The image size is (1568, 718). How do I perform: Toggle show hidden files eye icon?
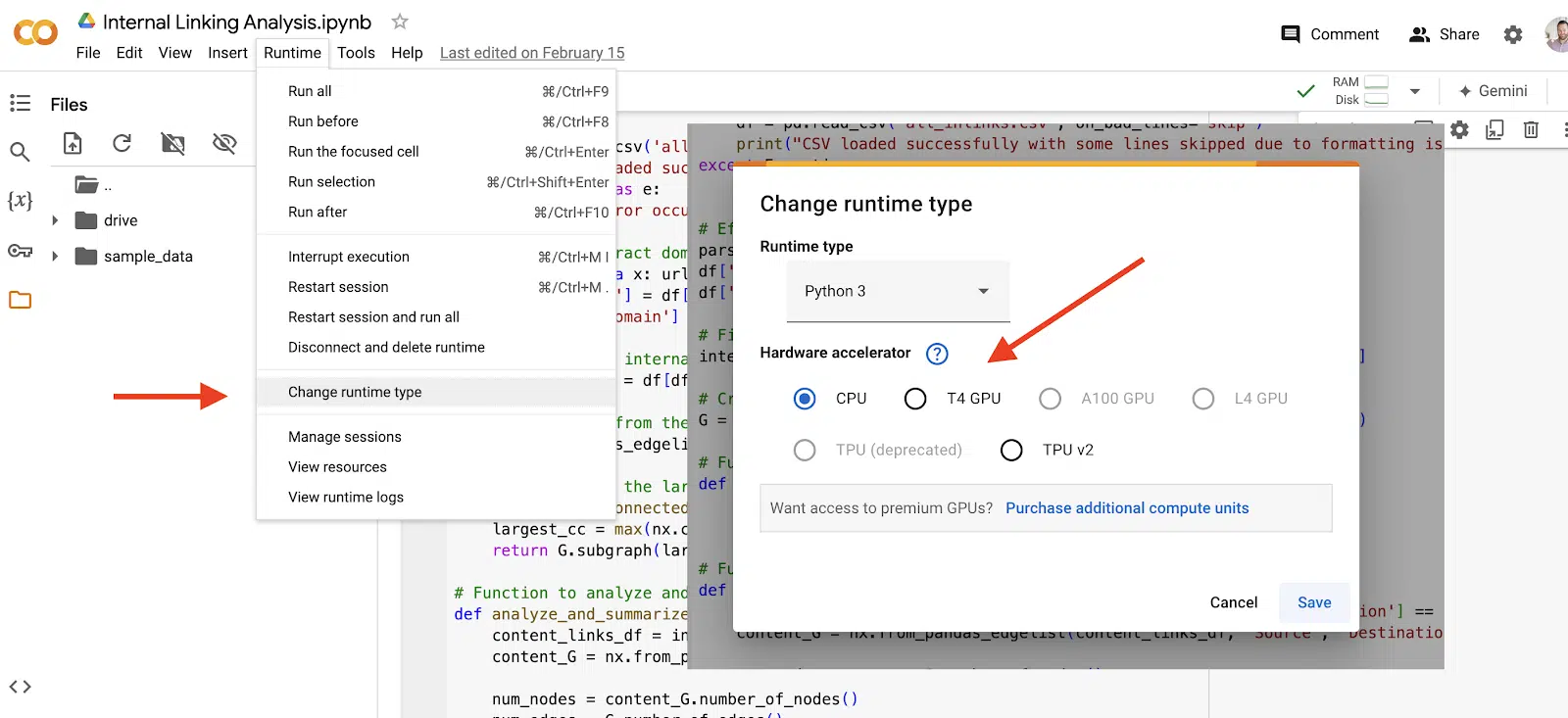click(x=224, y=144)
